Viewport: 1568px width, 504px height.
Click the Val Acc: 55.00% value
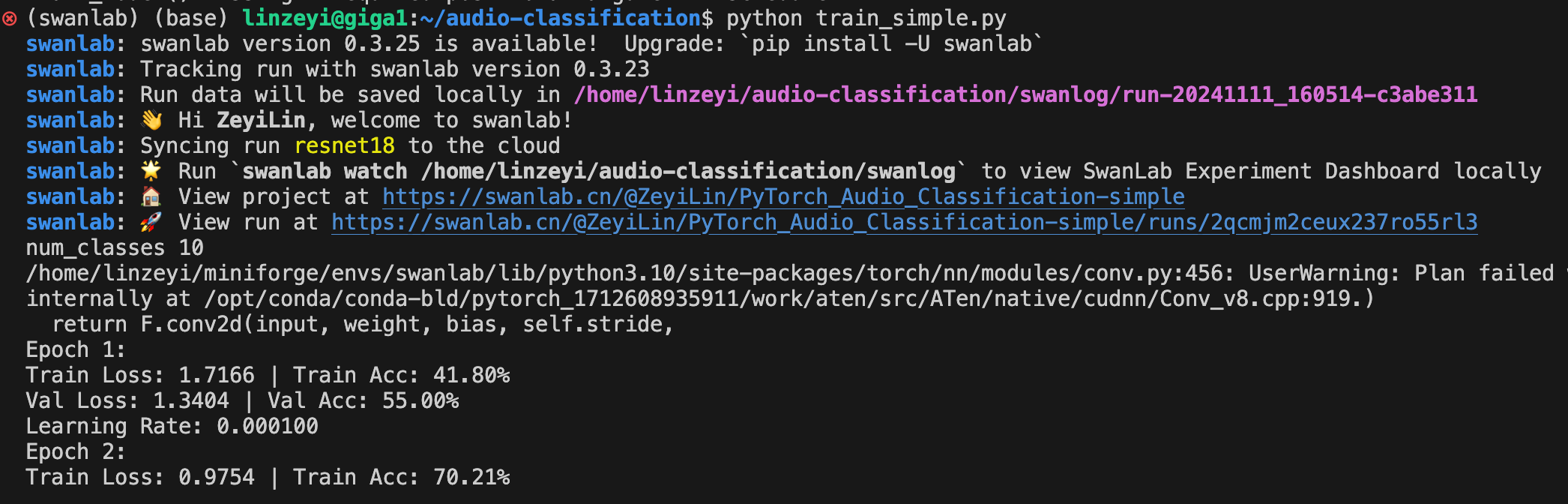(363, 401)
